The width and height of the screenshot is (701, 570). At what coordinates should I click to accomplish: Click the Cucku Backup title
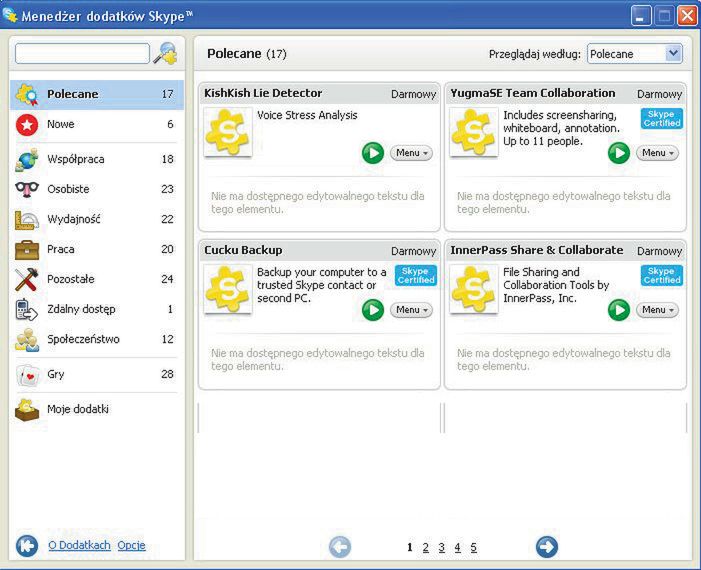[243, 250]
